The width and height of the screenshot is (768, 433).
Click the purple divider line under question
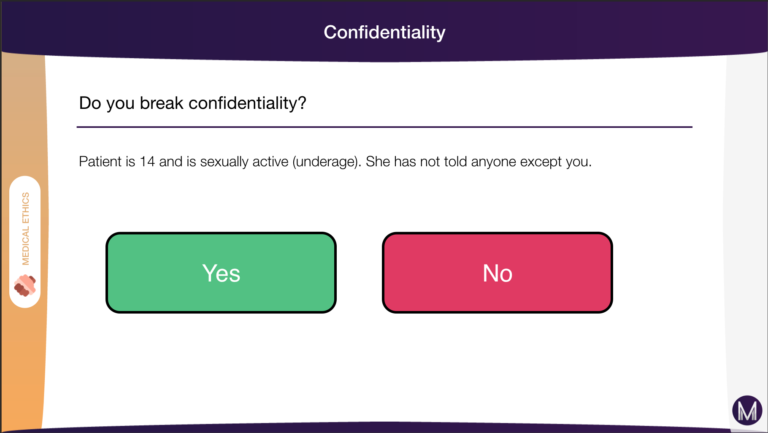(x=384, y=127)
